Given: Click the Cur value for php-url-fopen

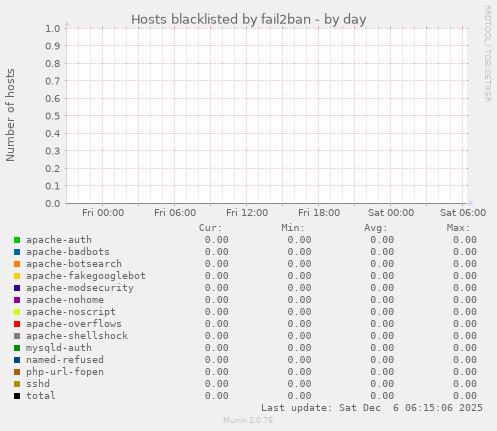Looking at the screenshot, I should click(x=217, y=372).
